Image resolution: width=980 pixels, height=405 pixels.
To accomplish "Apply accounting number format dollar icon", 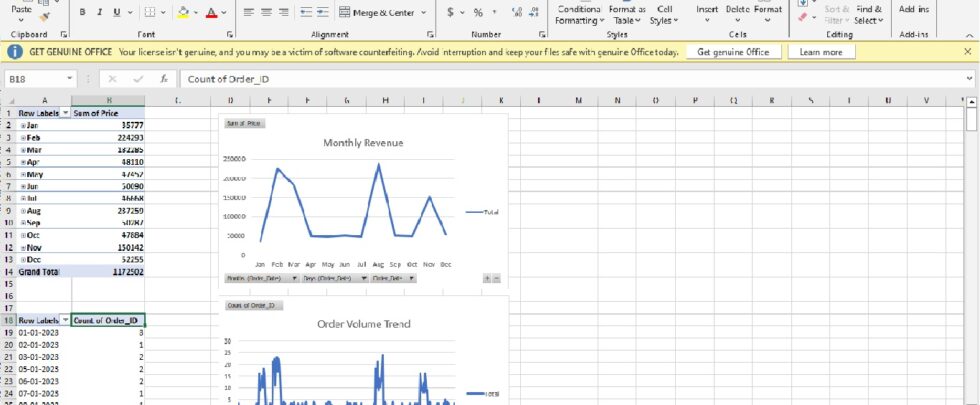I will 451,12.
